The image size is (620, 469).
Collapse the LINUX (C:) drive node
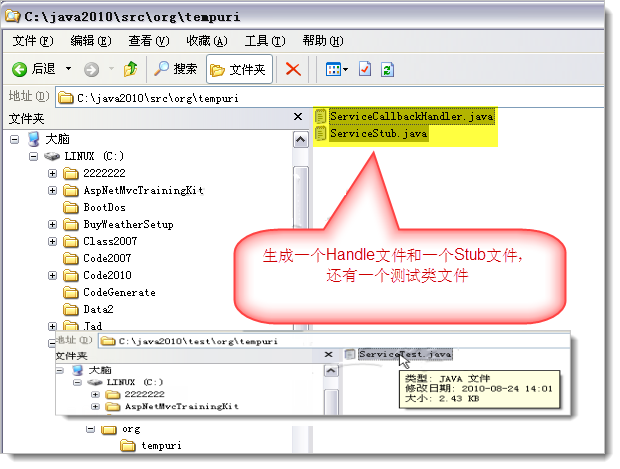[33, 156]
